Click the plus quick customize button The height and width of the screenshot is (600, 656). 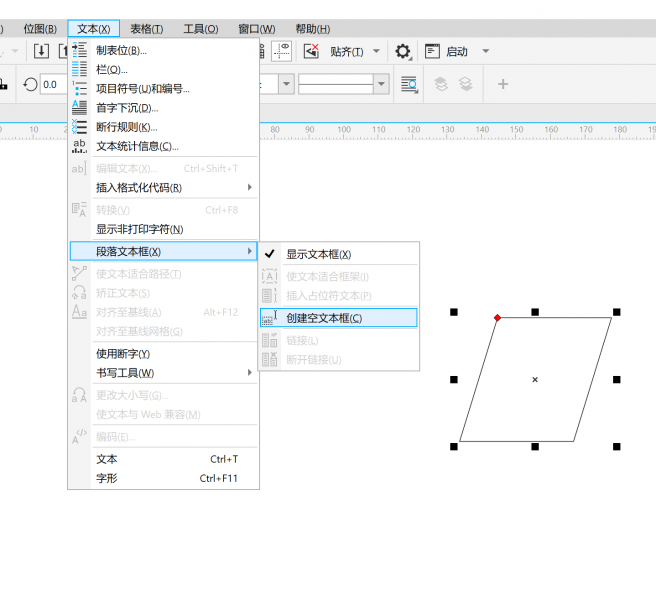[x=503, y=84]
